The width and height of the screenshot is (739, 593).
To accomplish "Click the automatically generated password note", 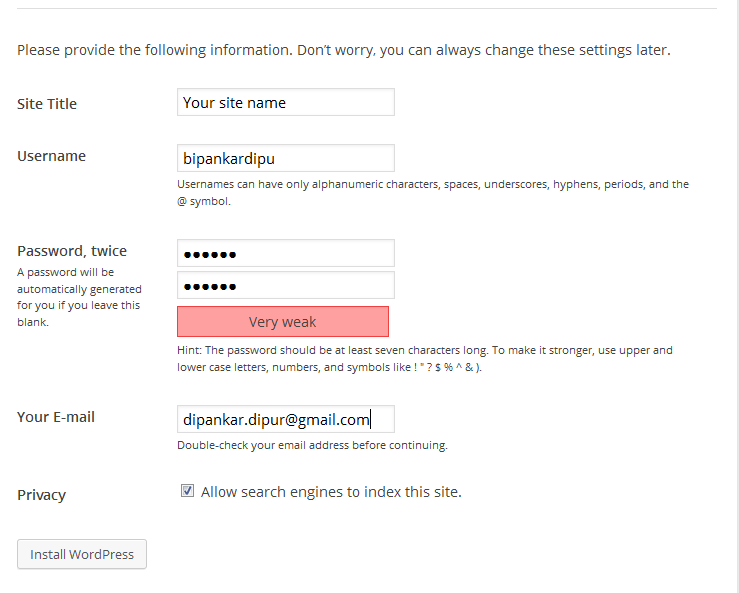I will pyautogui.click(x=79, y=296).
